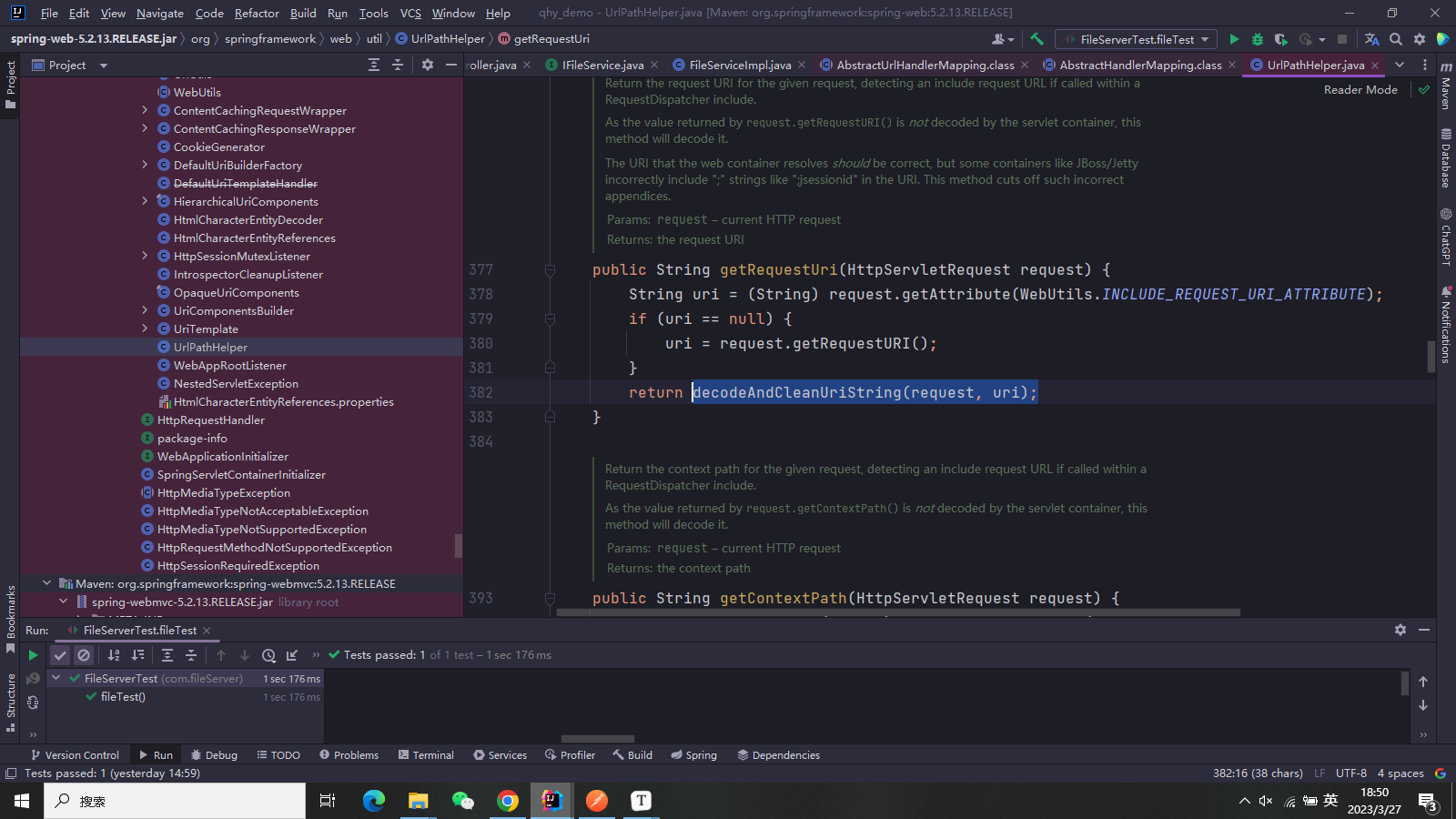The width and height of the screenshot is (1456, 819).
Task: Open the VCS menu
Action: click(410, 13)
